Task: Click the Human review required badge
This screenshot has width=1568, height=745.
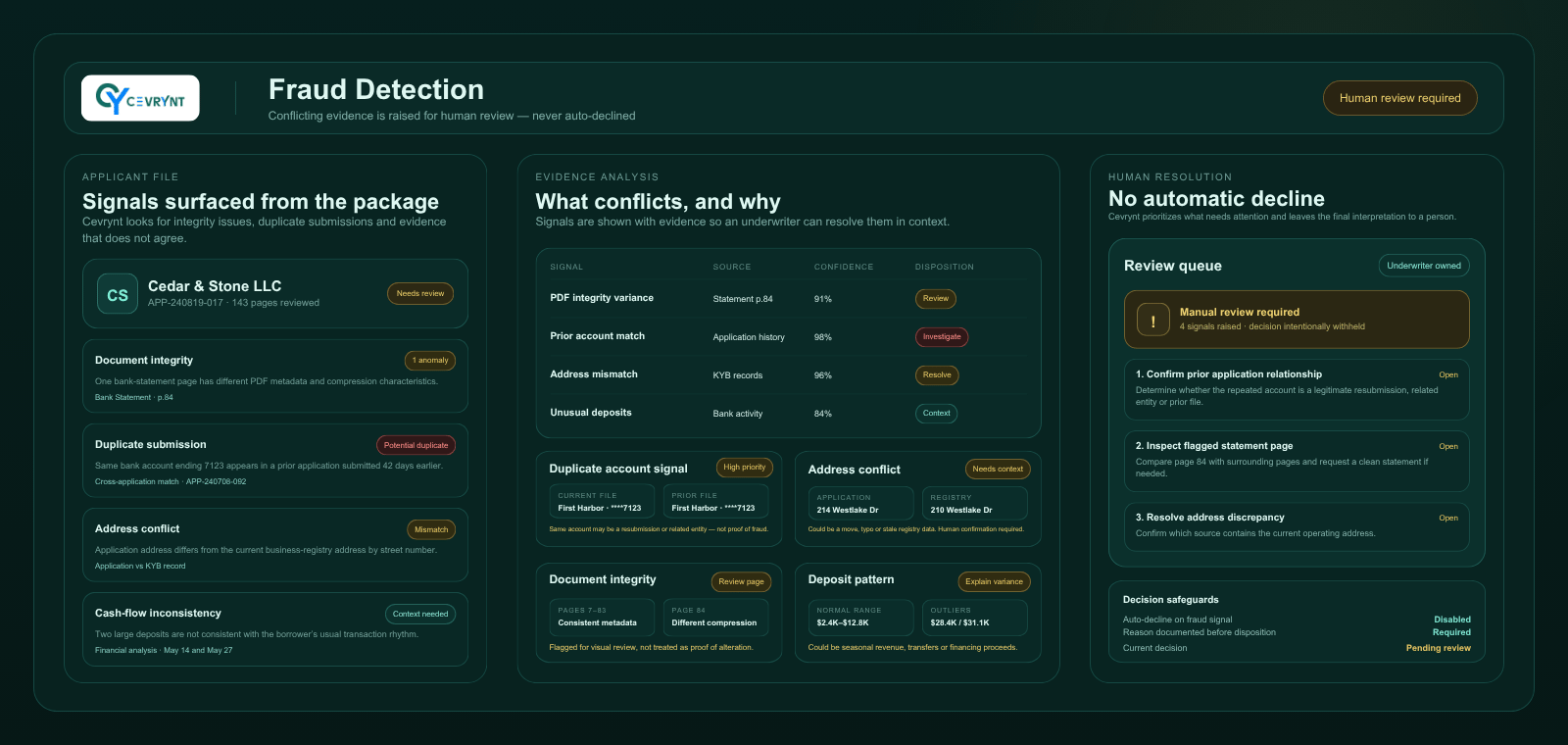Action: 1399,98
